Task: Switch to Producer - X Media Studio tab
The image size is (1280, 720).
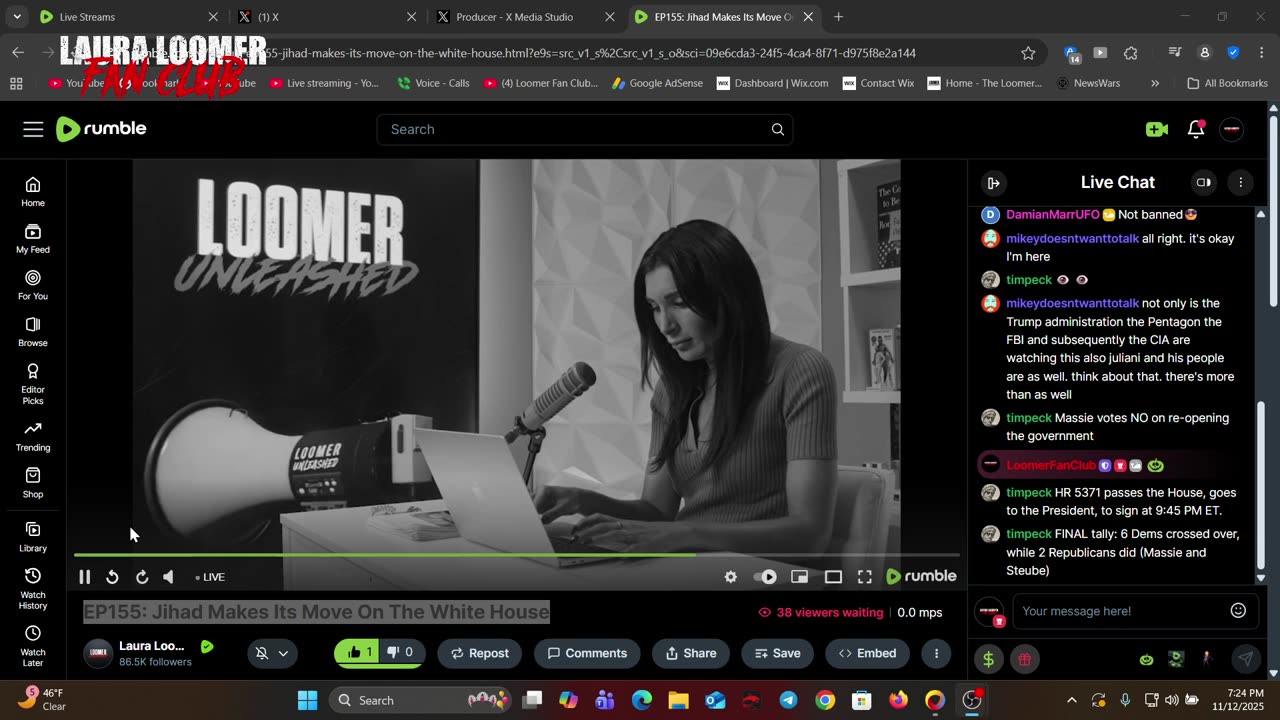Action: [x=525, y=17]
